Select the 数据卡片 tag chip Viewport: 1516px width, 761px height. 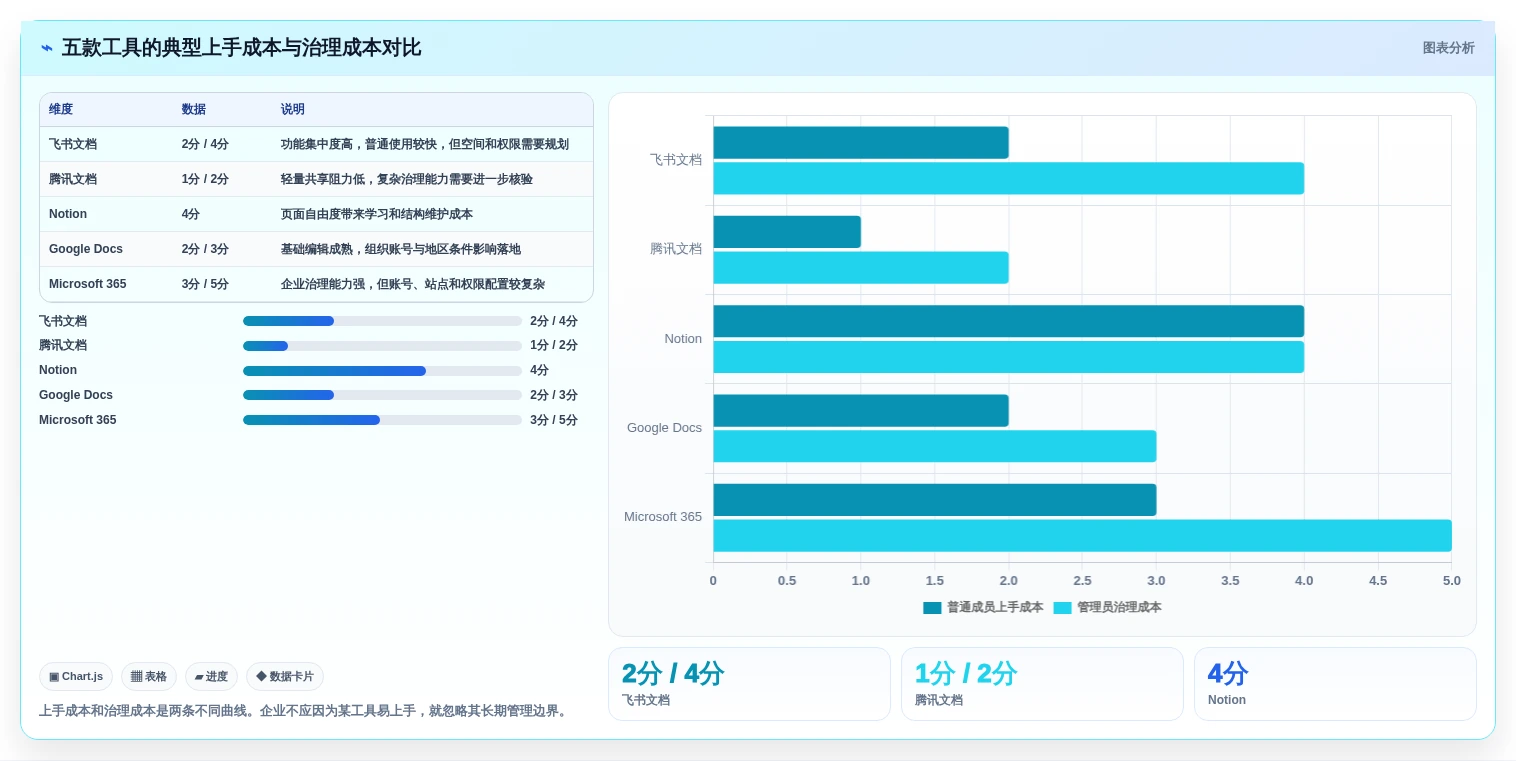[285, 677]
